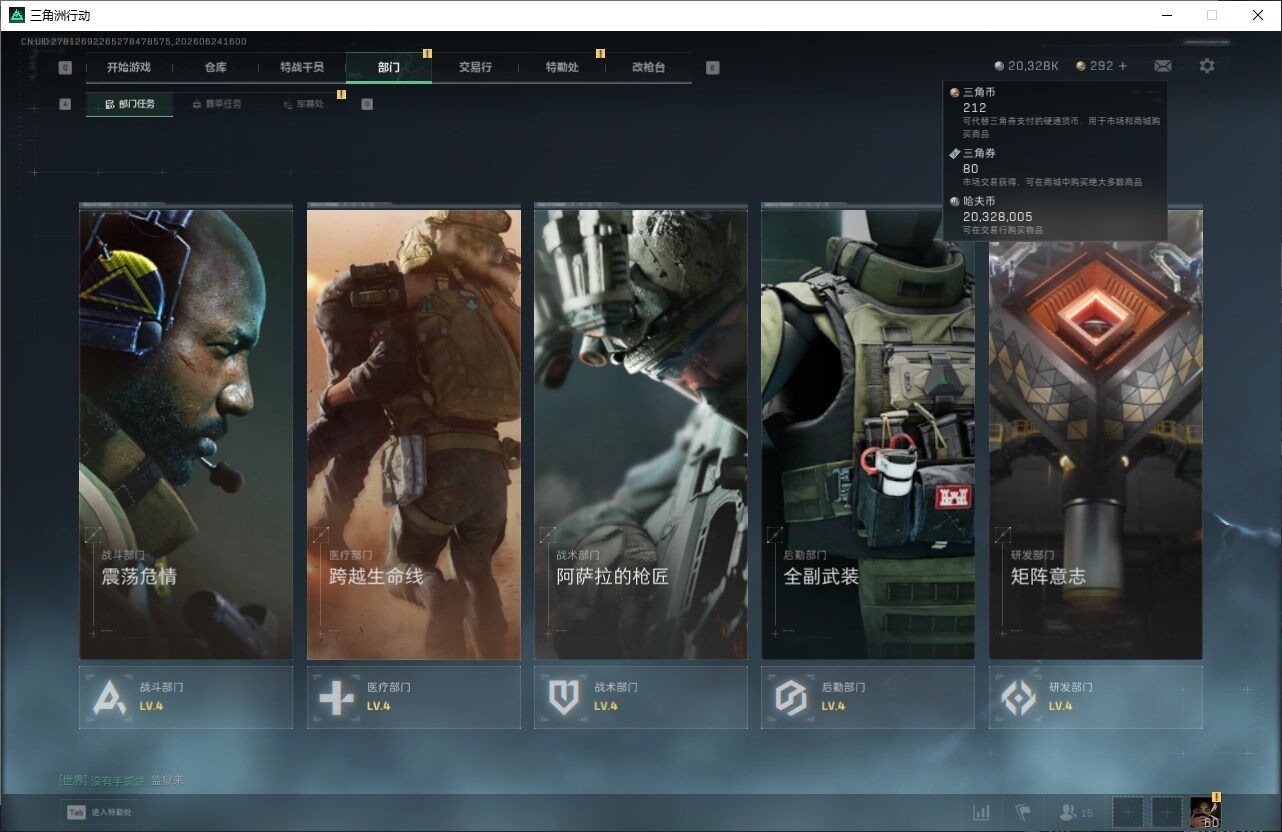Click the 哈夫币 heading in the tooltip

click(x=979, y=201)
